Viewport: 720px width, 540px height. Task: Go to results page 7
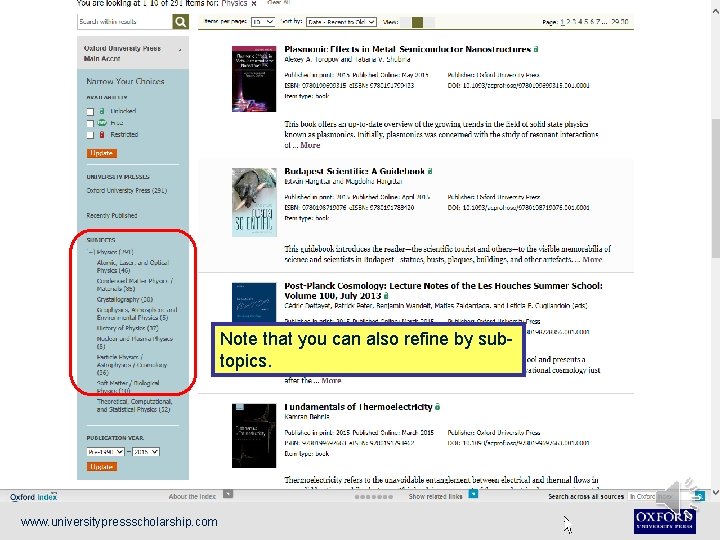tap(598, 22)
